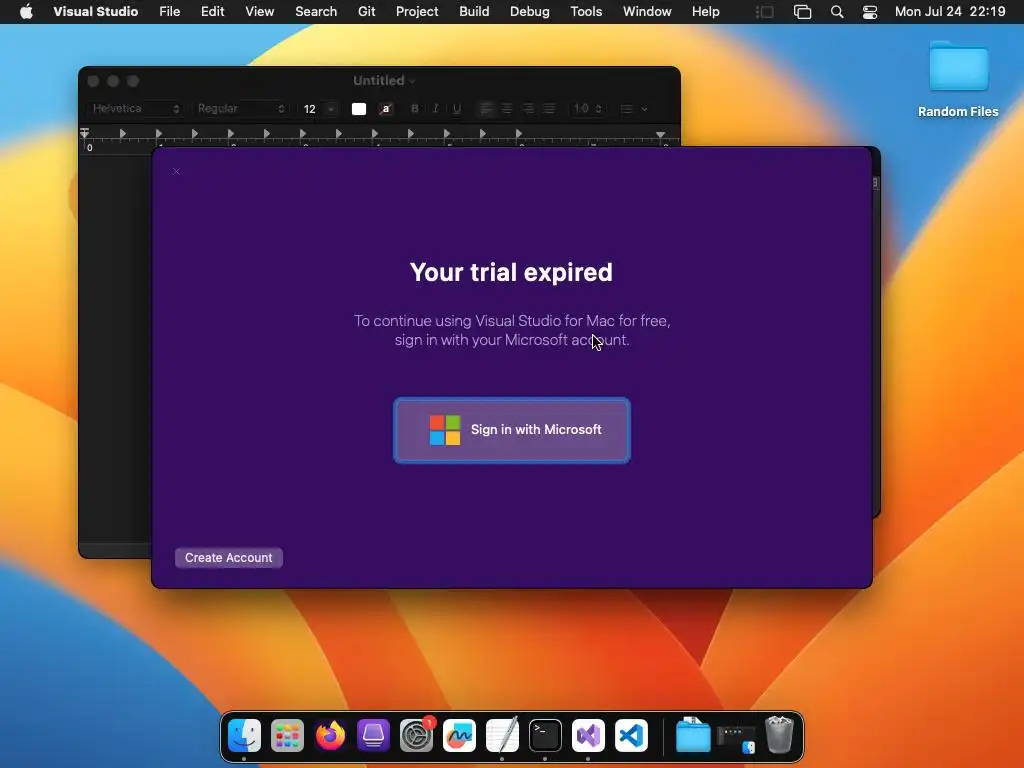Open the File menu
This screenshot has height=768, width=1024.
tap(170, 12)
